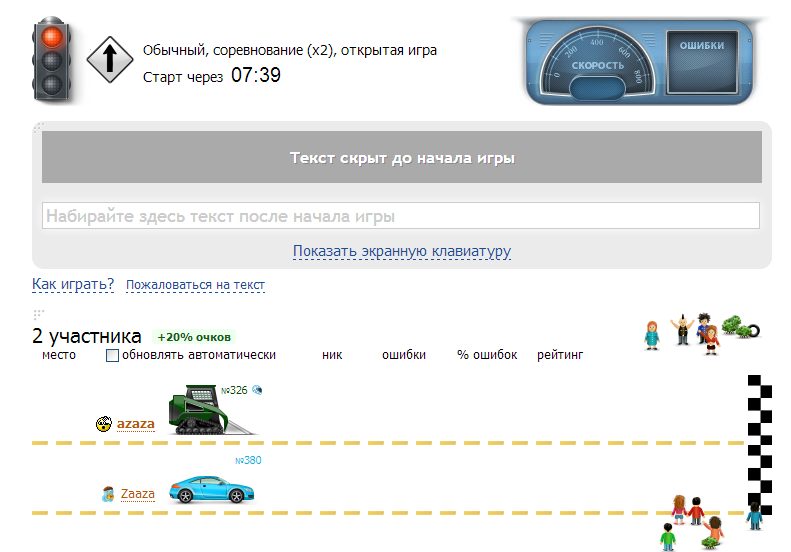
Task: Click the место column header
Action: click(59, 355)
